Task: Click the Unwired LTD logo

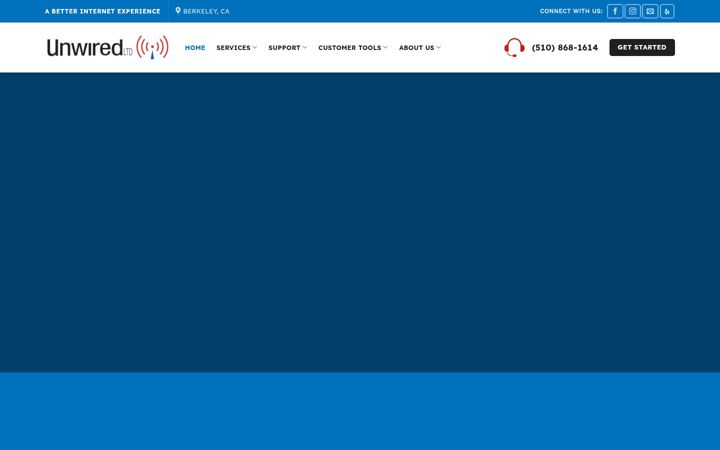Action: [x=108, y=47]
